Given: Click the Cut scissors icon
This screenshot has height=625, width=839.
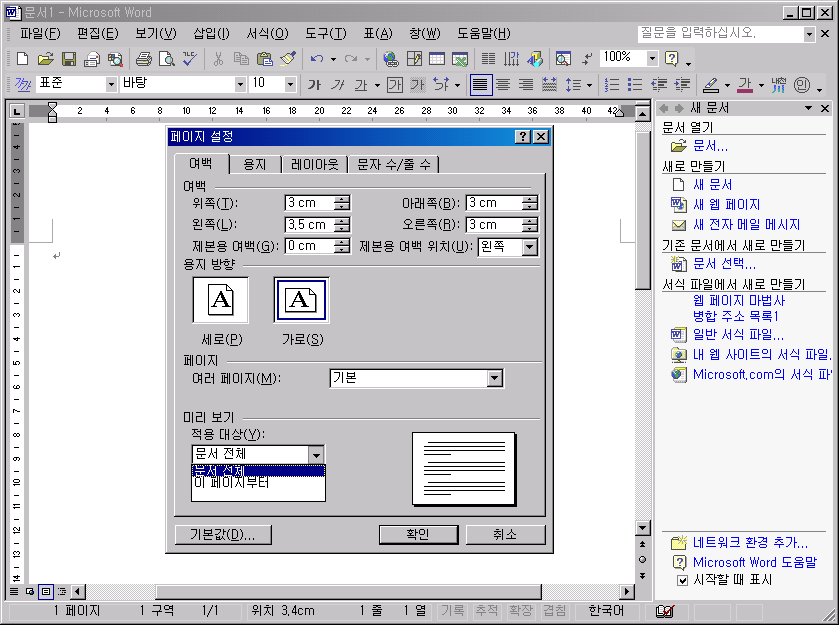Looking at the screenshot, I should pyautogui.click(x=218, y=59).
